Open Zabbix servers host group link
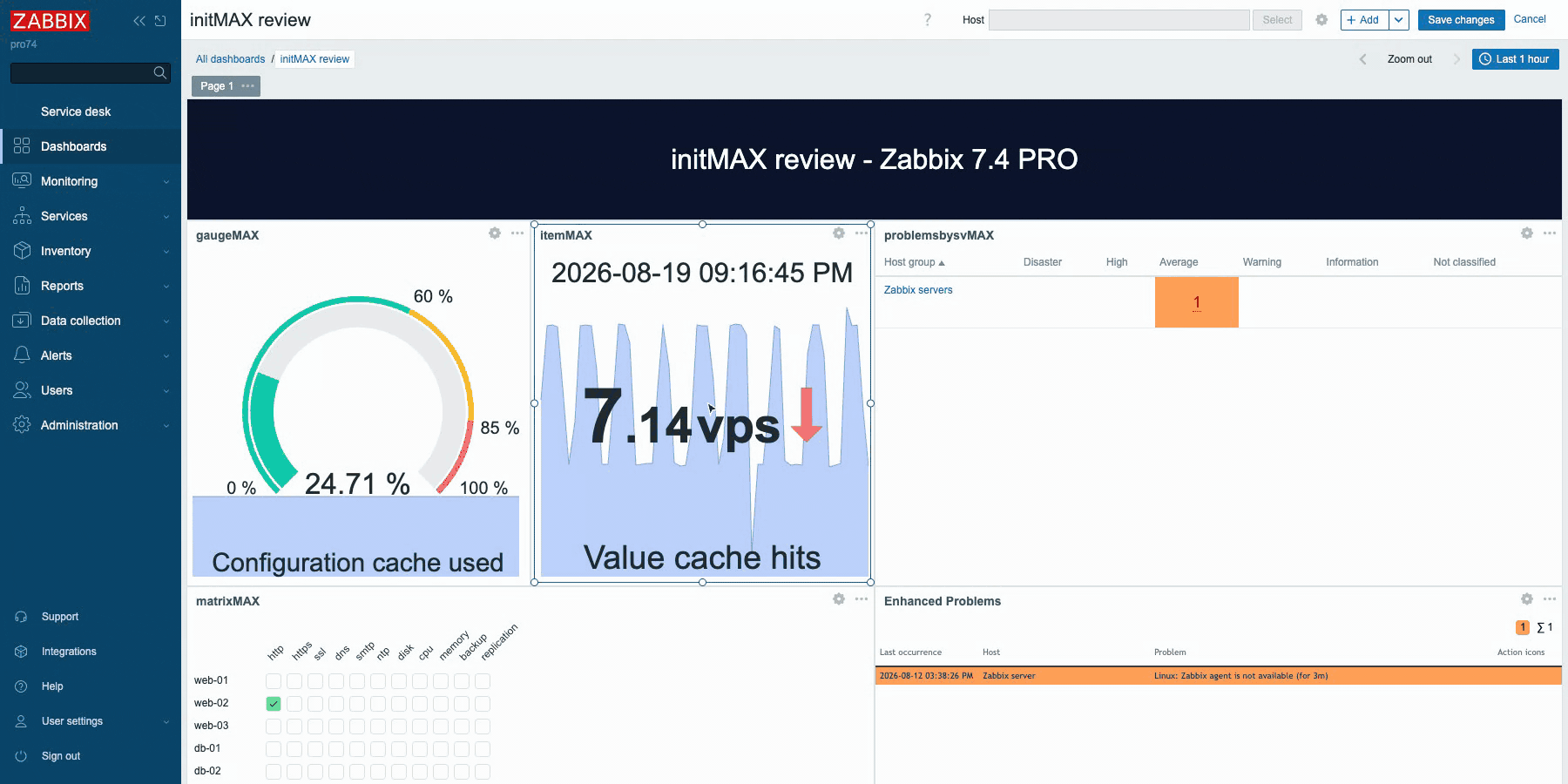Image resolution: width=1568 pixels, height=784 pixels. tap(918, 290)
